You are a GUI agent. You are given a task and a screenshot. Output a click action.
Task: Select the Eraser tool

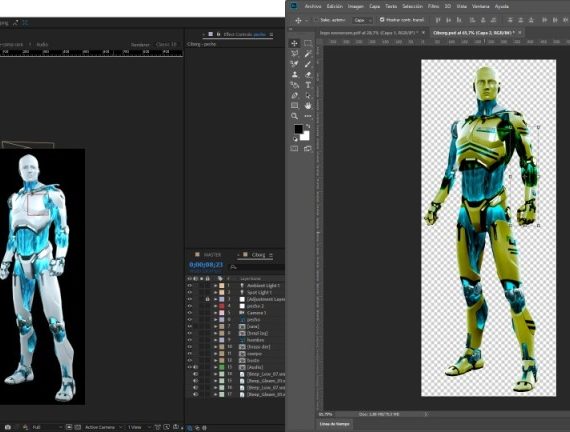click(308, 75)
